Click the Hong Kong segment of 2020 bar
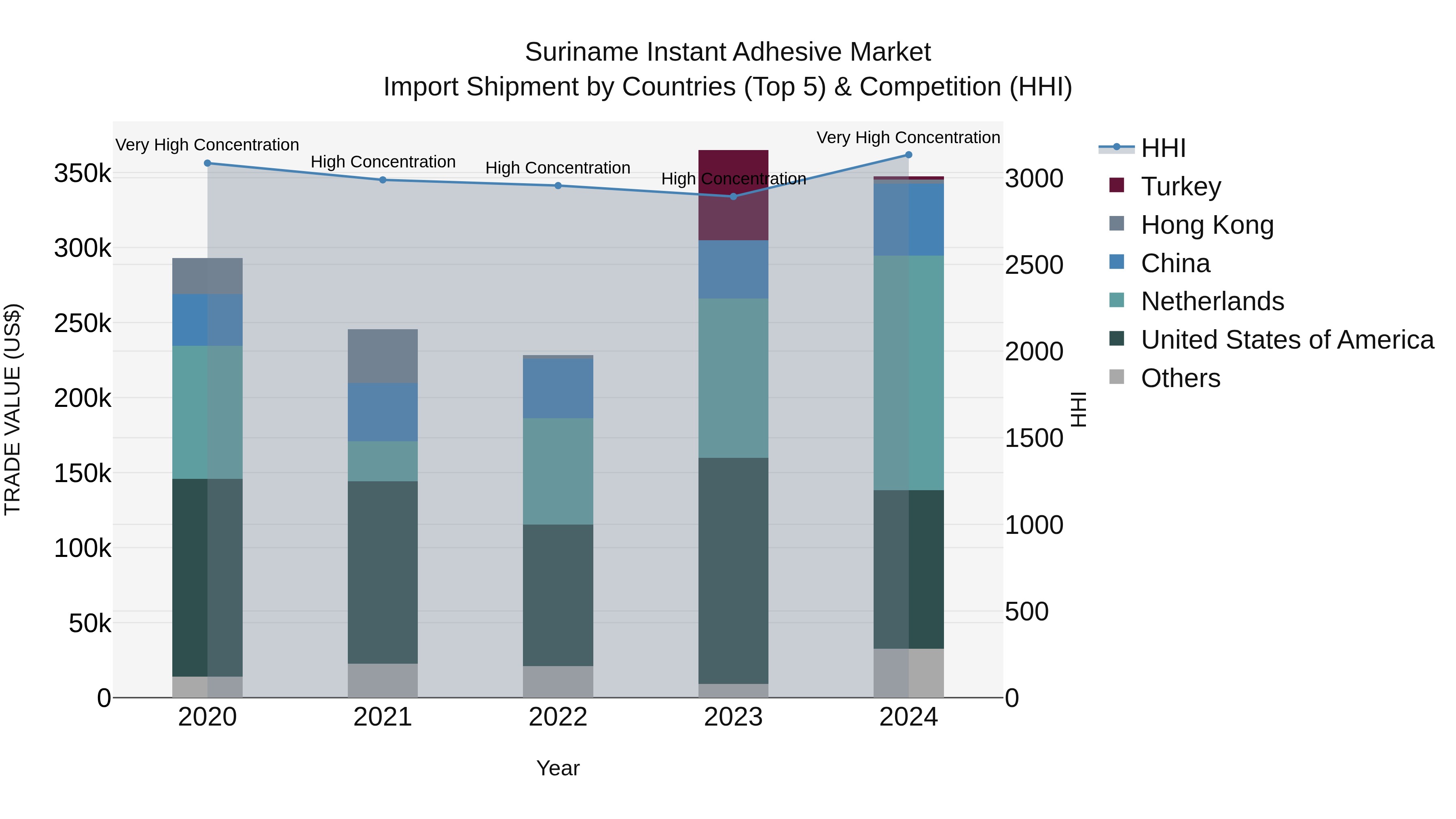The image size is (1456, 819). click(207, 276)
